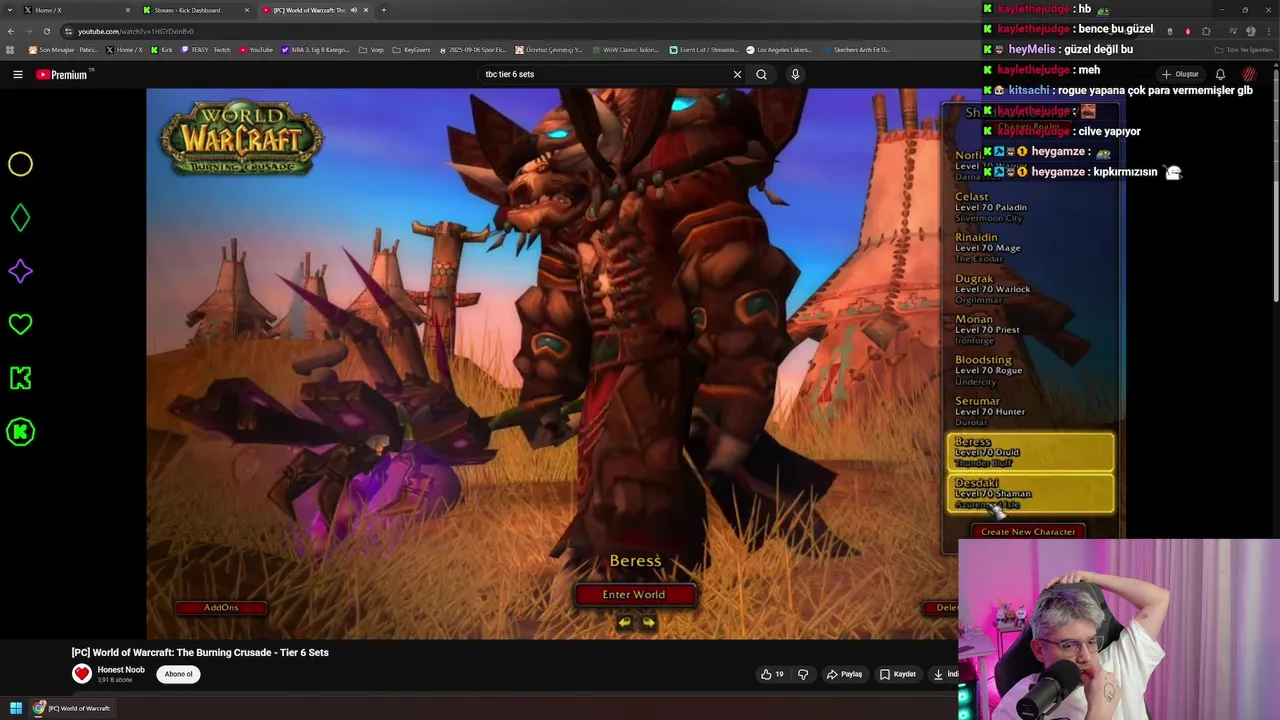This screenshot has width=1280, height=720.
Task: Dislike the video with thumbs-down icon
Action: (803, 674)
